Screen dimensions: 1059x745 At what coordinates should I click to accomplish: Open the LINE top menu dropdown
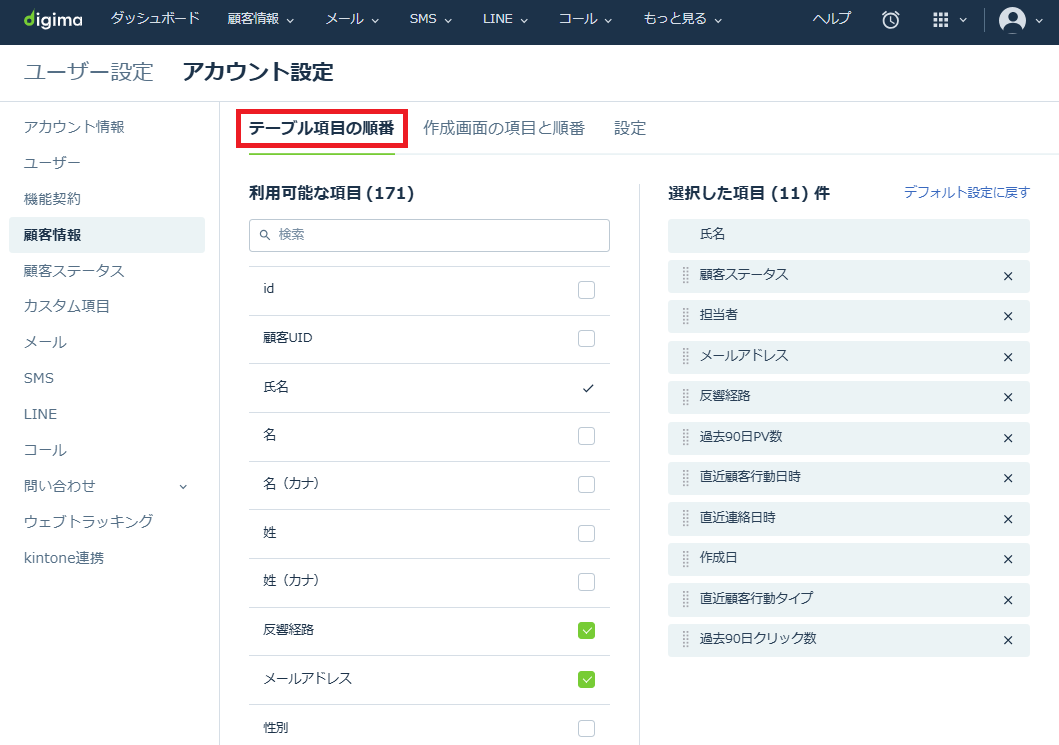tap(505, 19)
